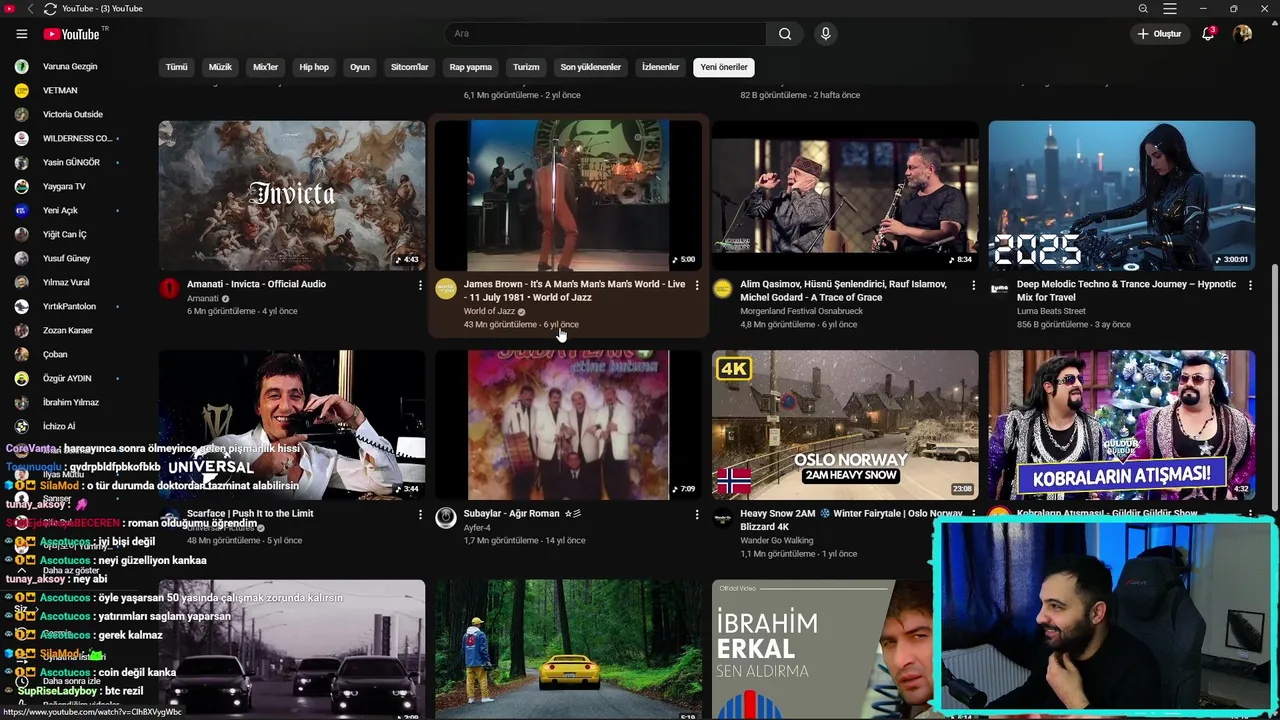Open the YouTube hamburger guide menu
Image resolution: width=1280 pixels, height=720 pixels.
coord(21,34)
